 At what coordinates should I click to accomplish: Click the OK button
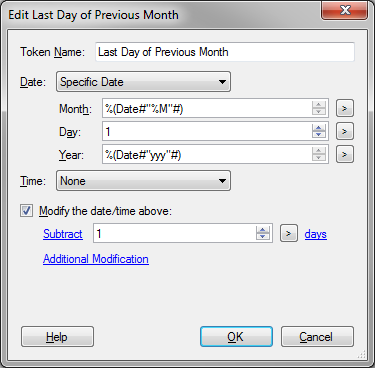click(236, 337)
